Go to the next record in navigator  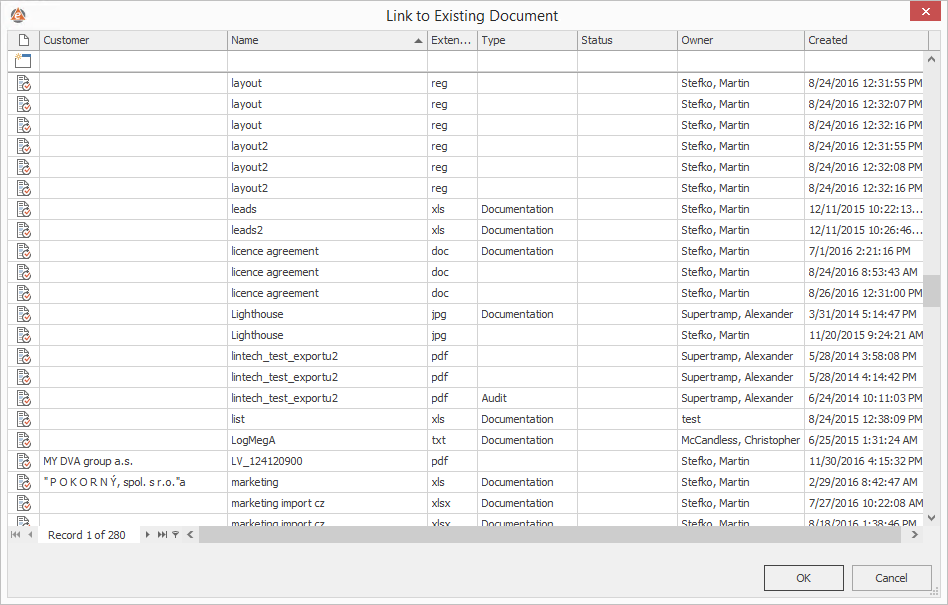coord(147,534)
